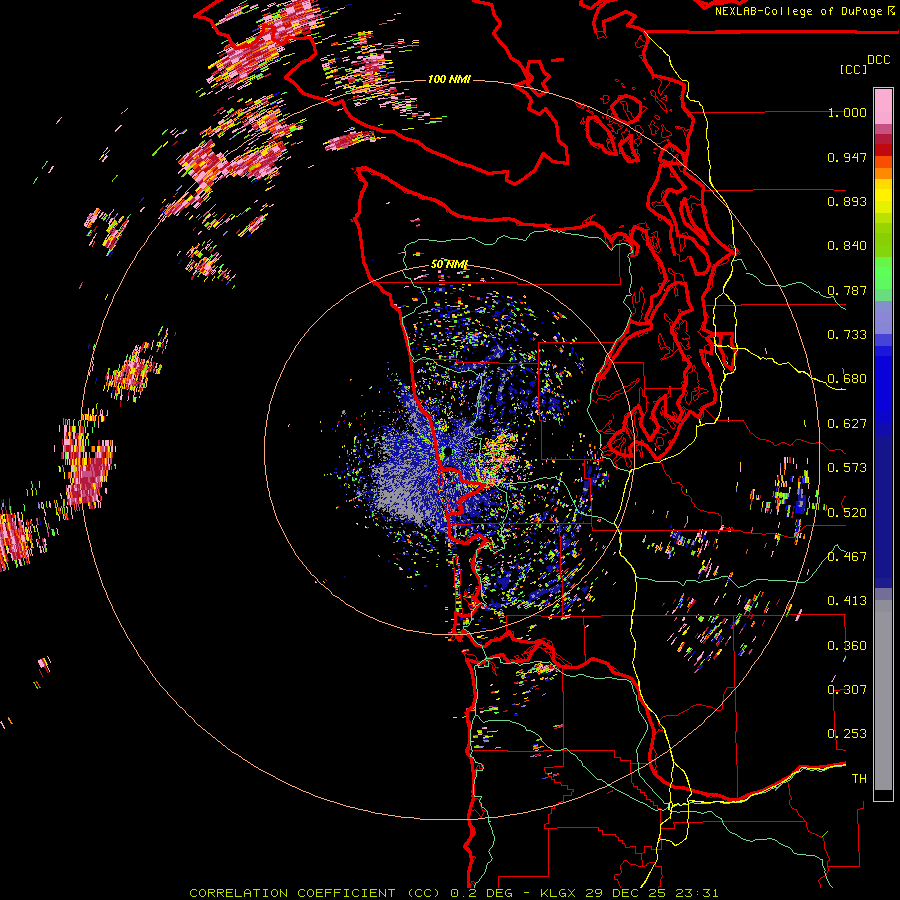This screenshot has width=900, height=900.
Task: Click the 0.413 scale value
Action: [x=847, y=601]
